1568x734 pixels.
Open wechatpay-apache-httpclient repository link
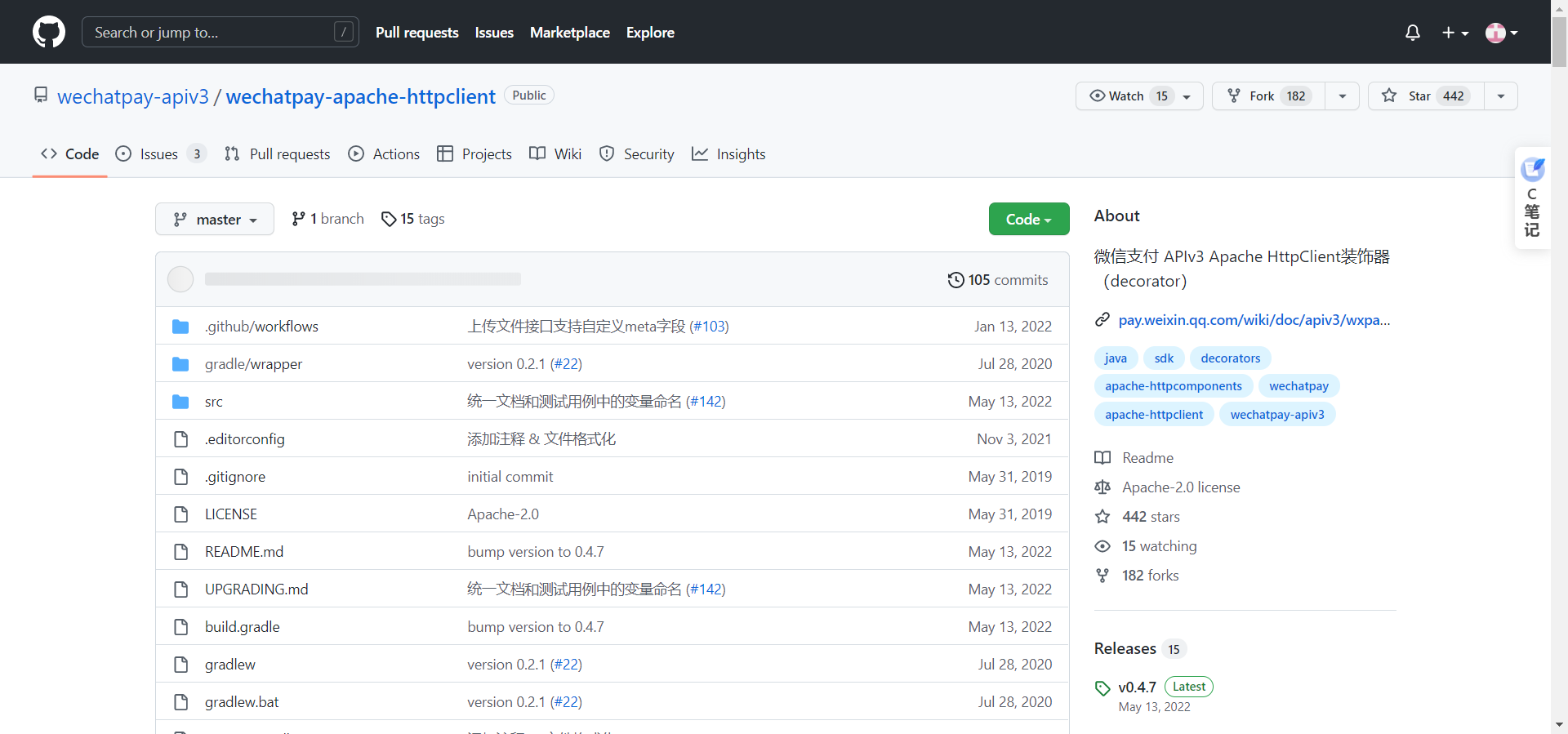(x=360, y=96)
